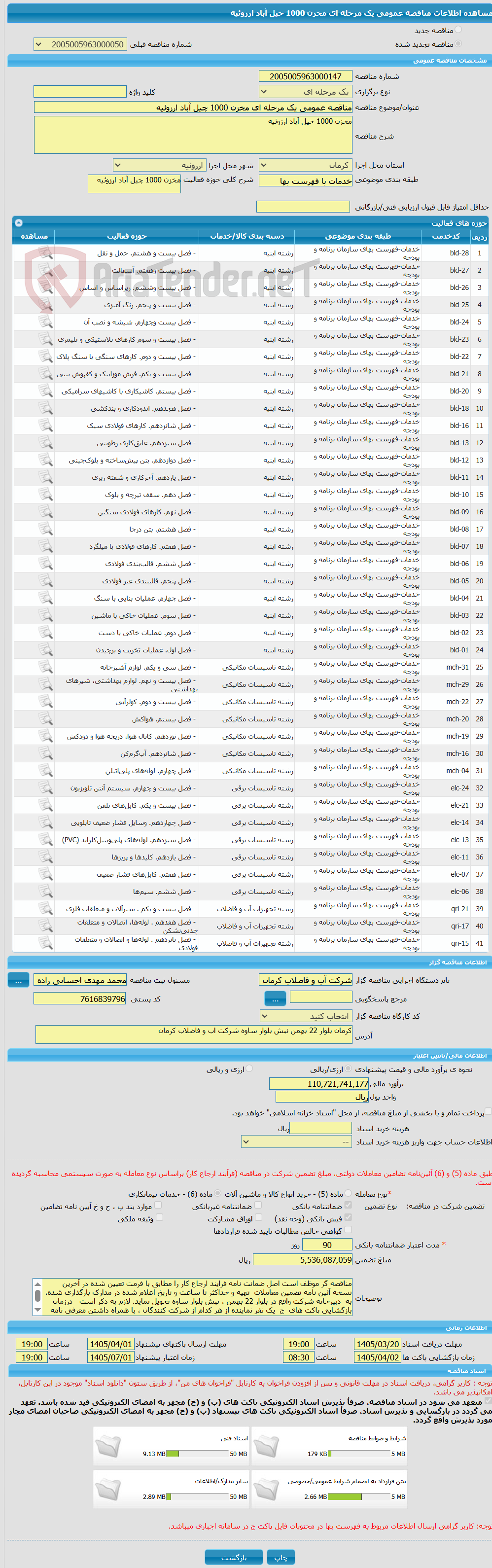
Task: Select the مناقصه جدید radio button
Action: point(458,30)
